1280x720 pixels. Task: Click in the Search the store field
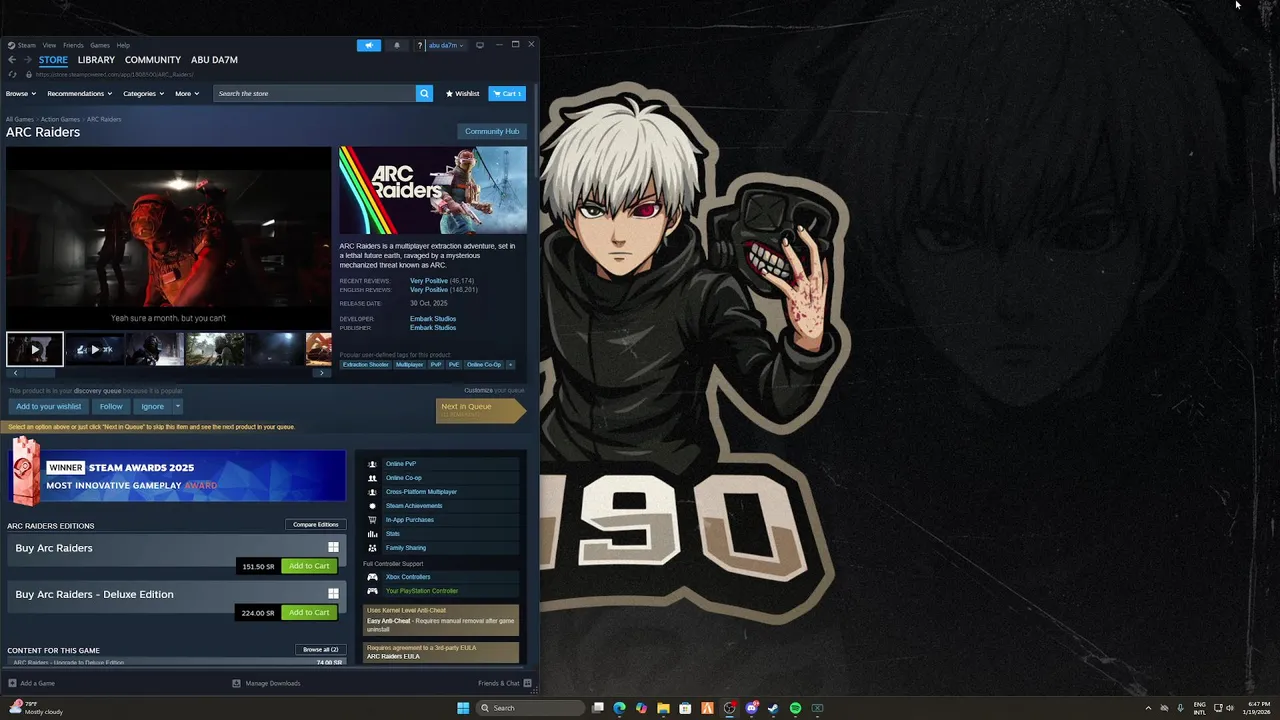click(x=314, y=93)
